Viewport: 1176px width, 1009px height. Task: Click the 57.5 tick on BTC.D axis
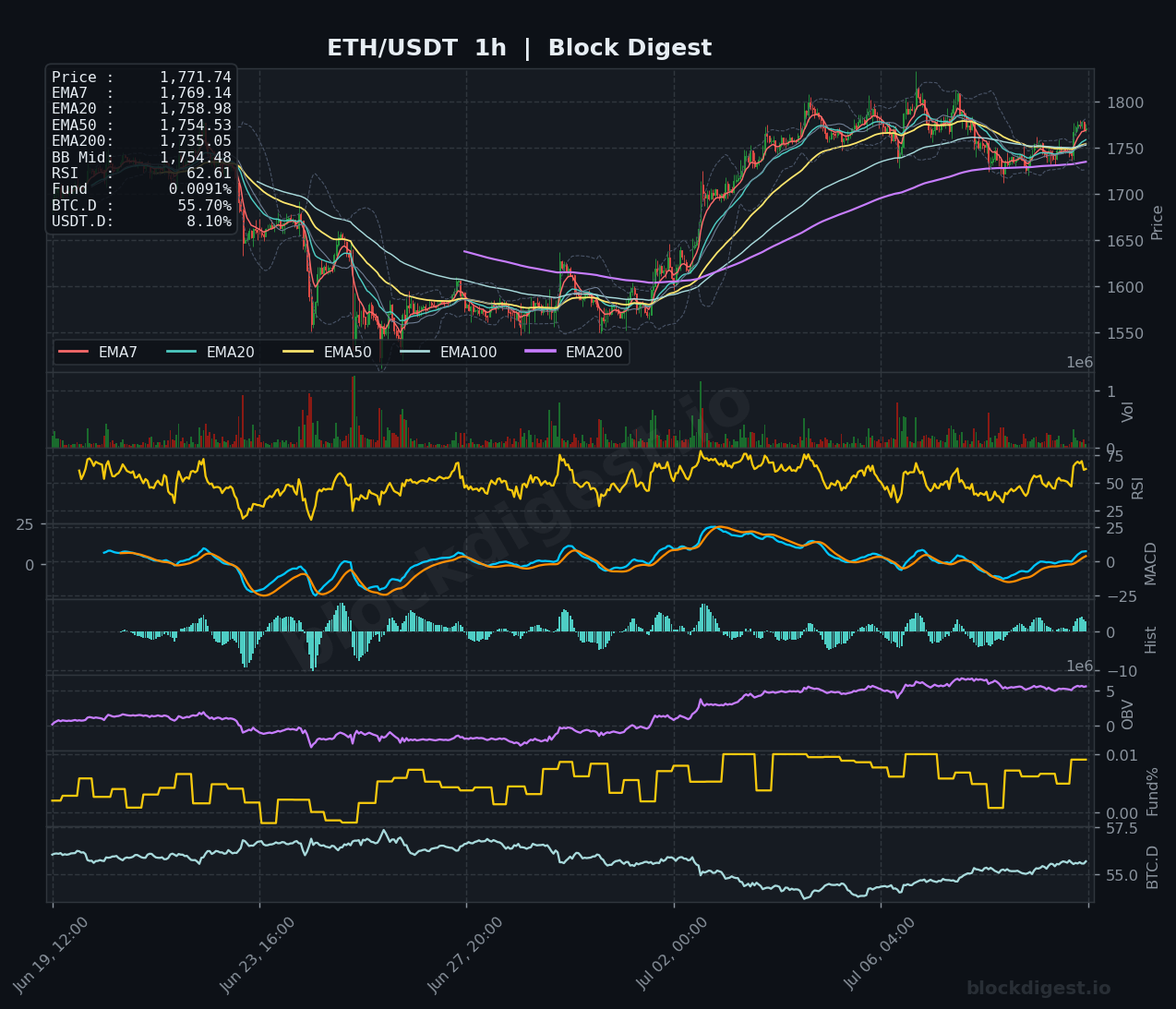pos(1122,828)
